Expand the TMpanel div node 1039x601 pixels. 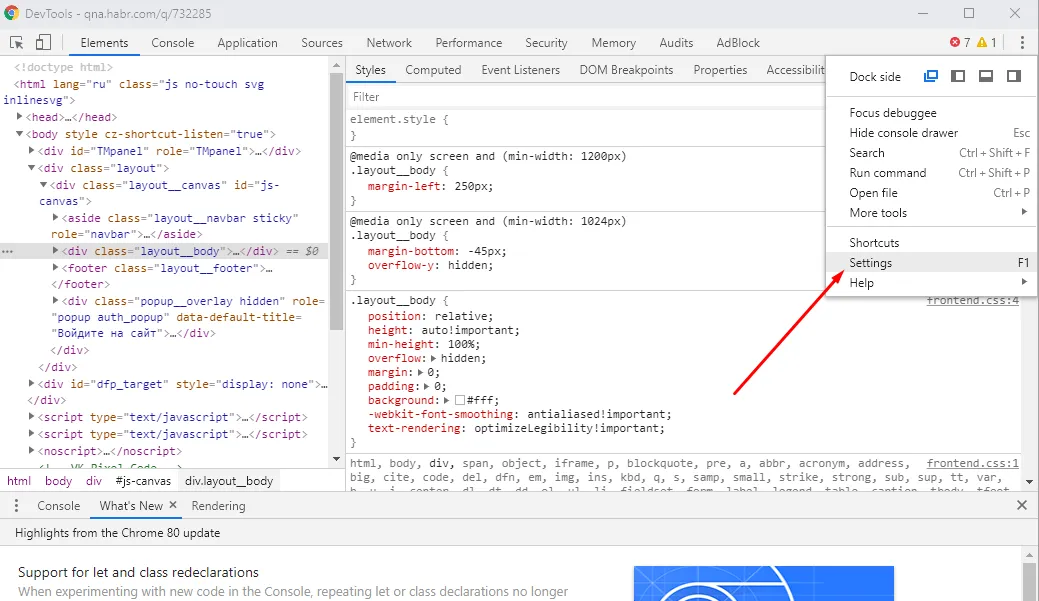pyautogui.click(x=31, y=150)
